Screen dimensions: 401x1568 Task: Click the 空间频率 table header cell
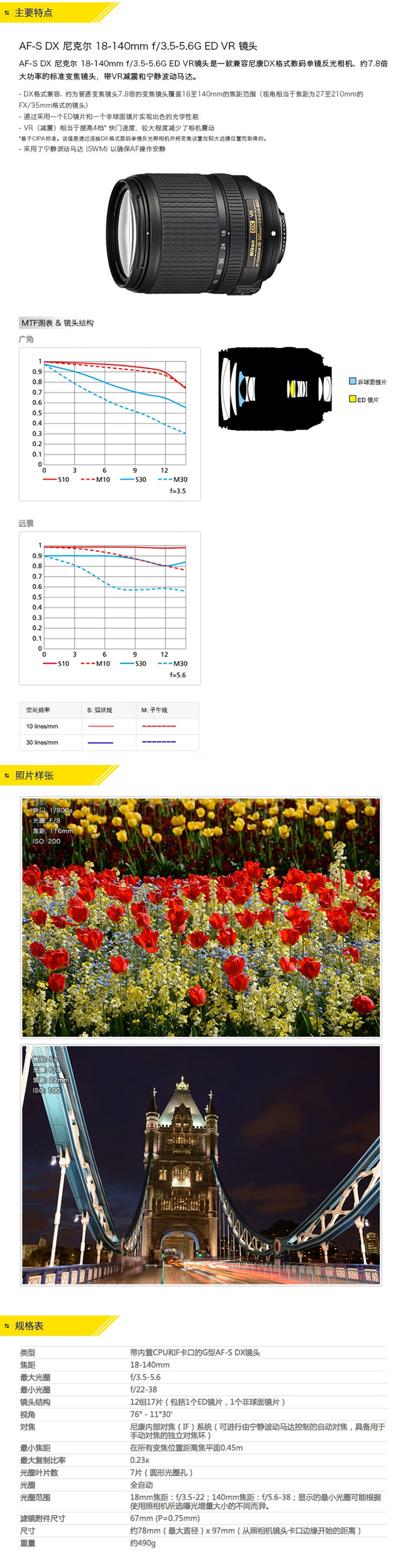[51, 709]
